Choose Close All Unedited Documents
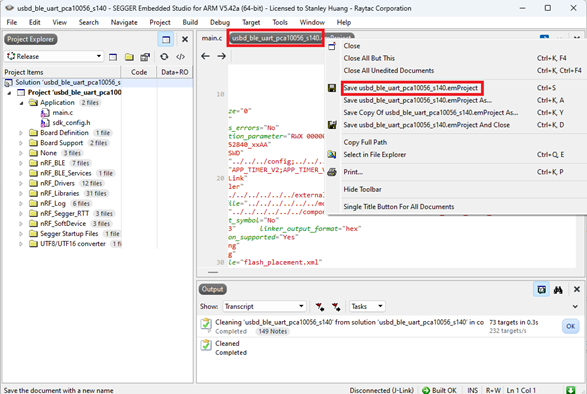 click(389, 71)
